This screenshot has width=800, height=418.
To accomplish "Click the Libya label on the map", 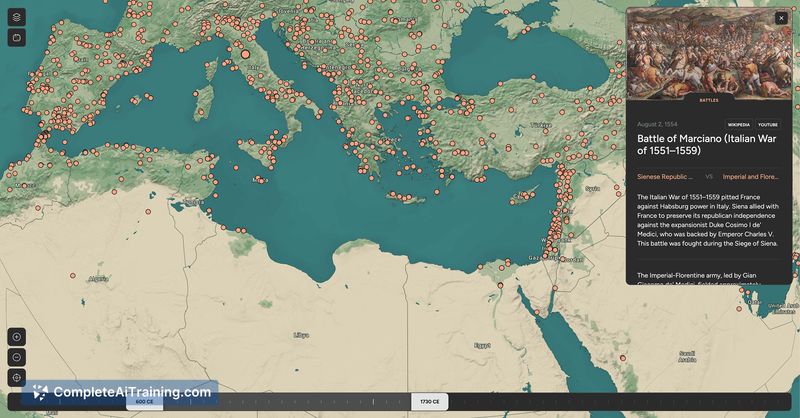I will pyautogui.click(x=300, y=335).
